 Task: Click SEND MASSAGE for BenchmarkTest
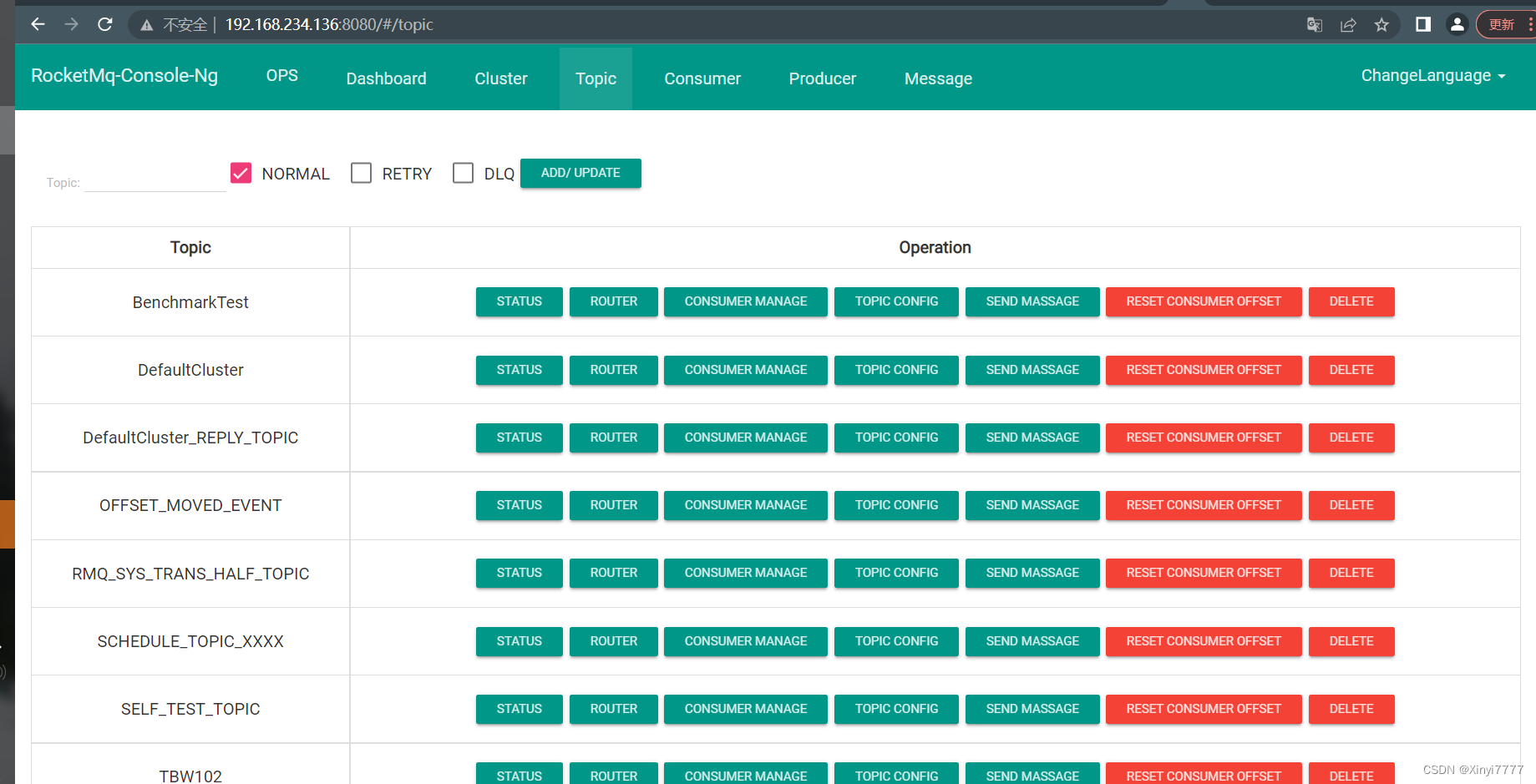1032,301
